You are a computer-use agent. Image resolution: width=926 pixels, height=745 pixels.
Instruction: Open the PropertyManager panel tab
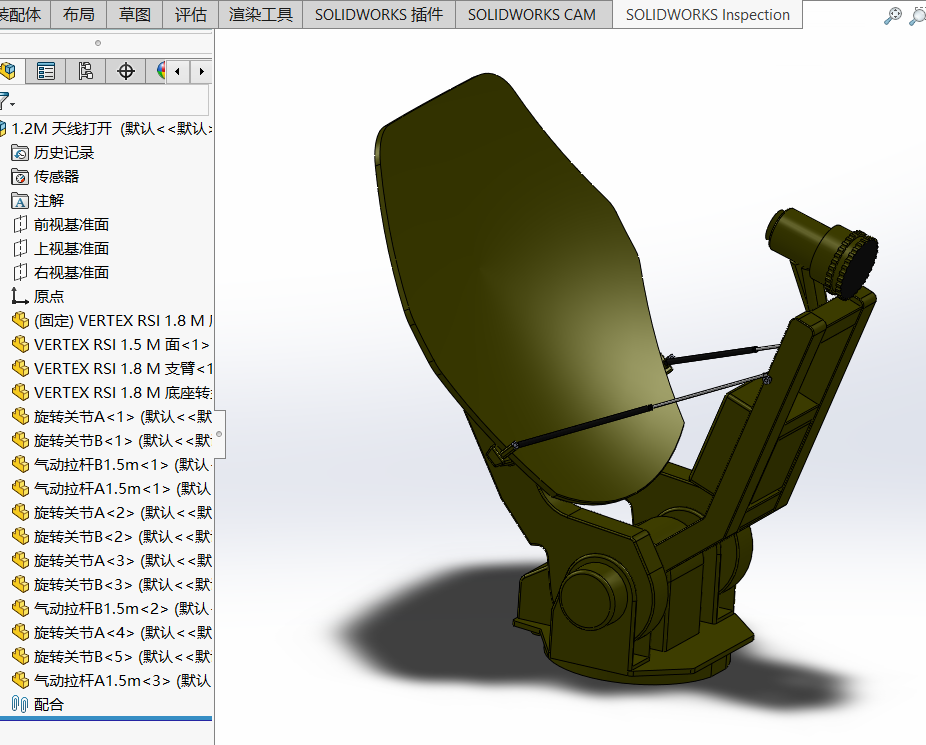click(x=45, y=71)
